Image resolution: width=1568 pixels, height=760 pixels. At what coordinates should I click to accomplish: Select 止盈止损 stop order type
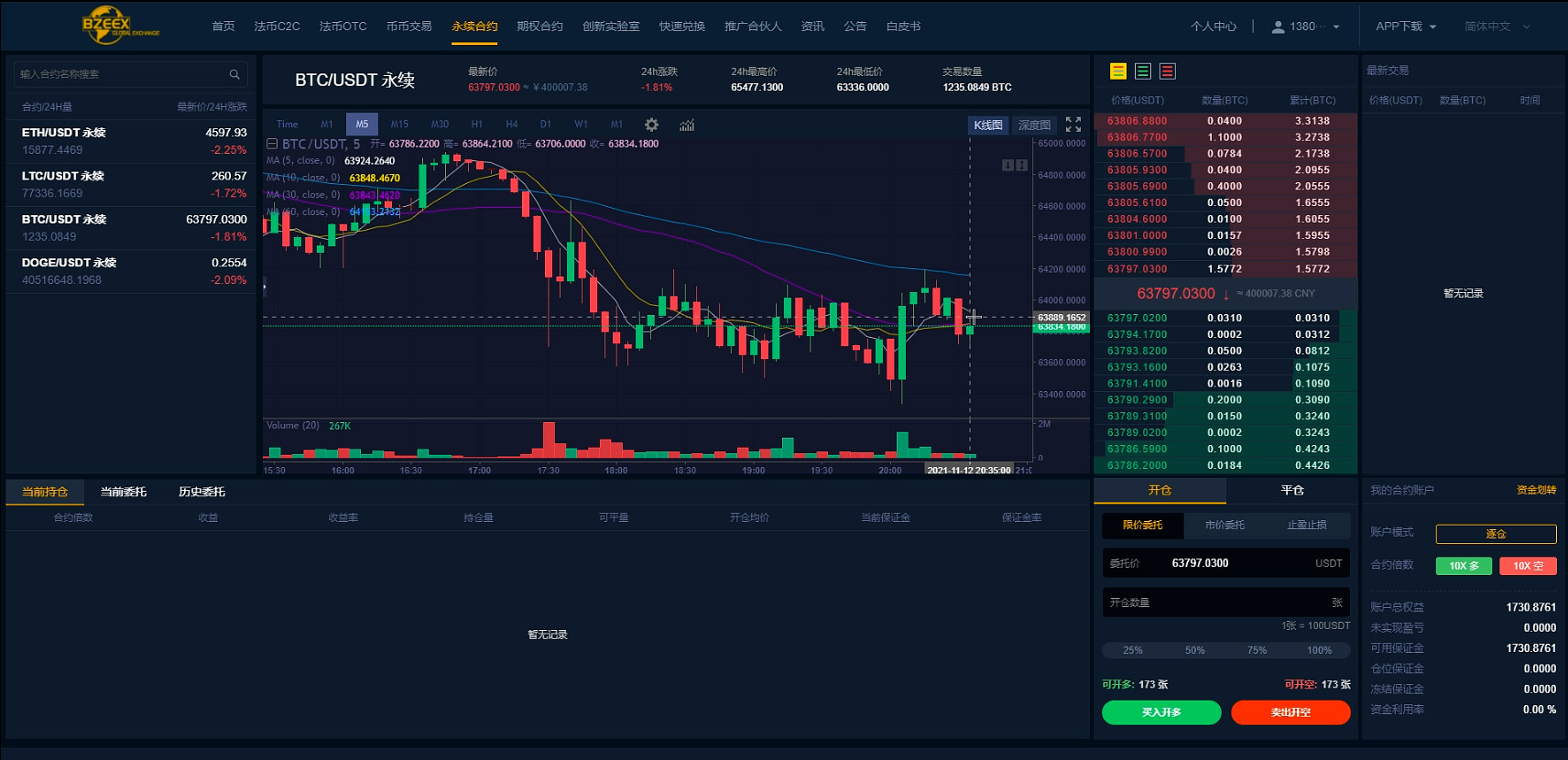point(1307,525)
